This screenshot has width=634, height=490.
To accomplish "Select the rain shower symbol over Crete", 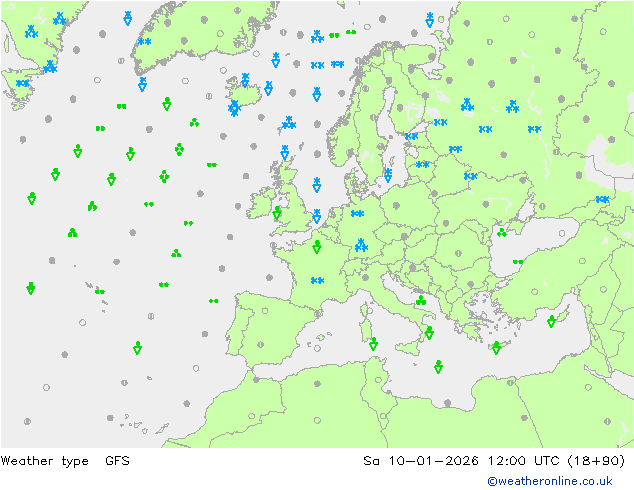I will pyautogui.click(x=497, y=348).
